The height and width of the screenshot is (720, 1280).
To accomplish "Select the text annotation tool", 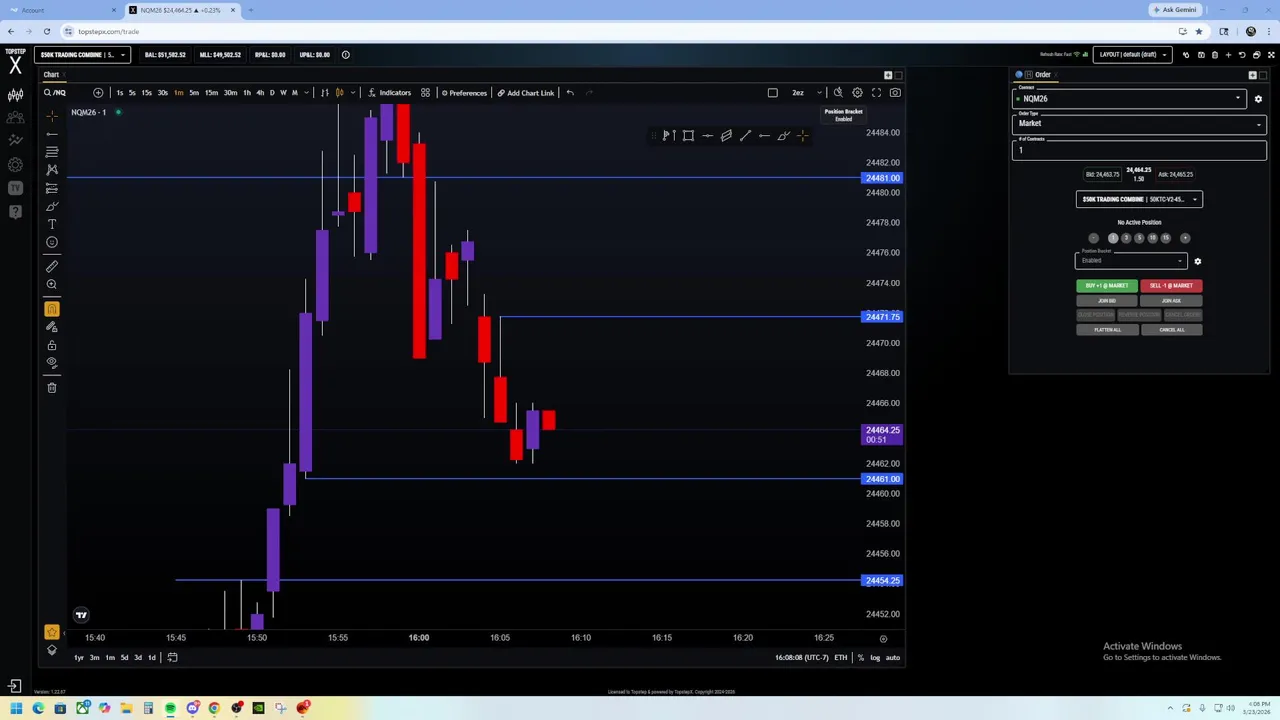I will click(x=52, y=224).
